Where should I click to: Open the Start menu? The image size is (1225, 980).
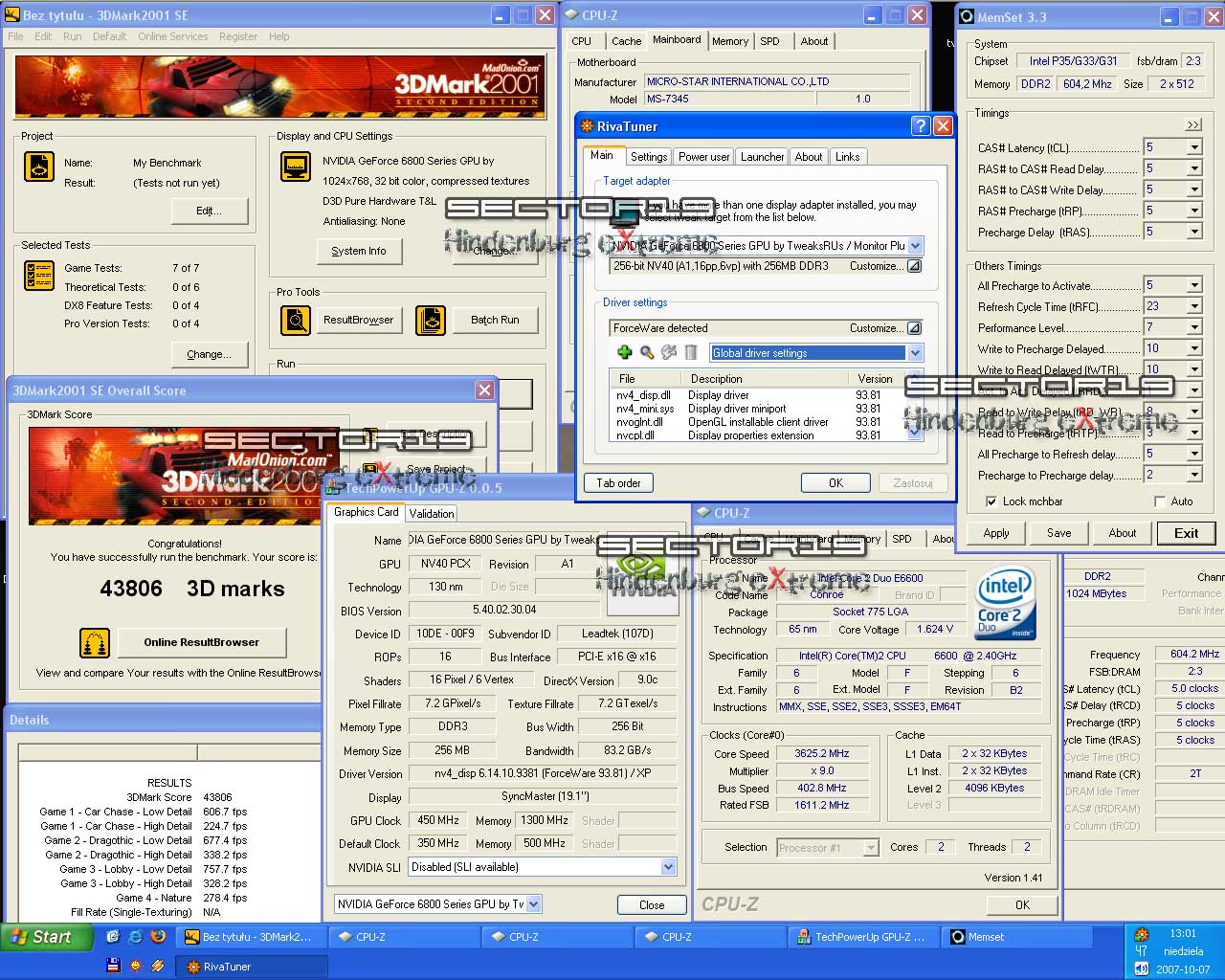click(x=46, y=937)
